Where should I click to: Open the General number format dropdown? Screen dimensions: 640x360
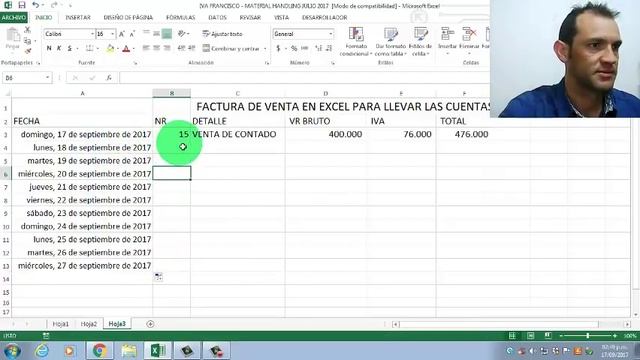point(331,34)
